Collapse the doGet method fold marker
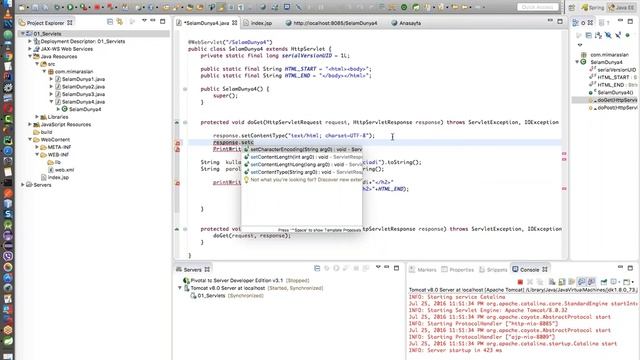 point(185,122)
